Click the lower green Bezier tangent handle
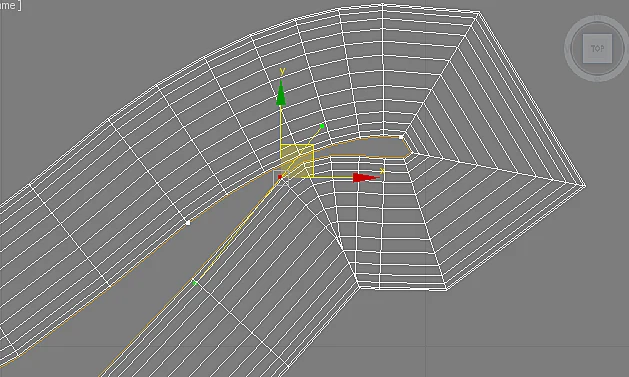Viewport: 629px width, 377px height. [x=195, y=283]
